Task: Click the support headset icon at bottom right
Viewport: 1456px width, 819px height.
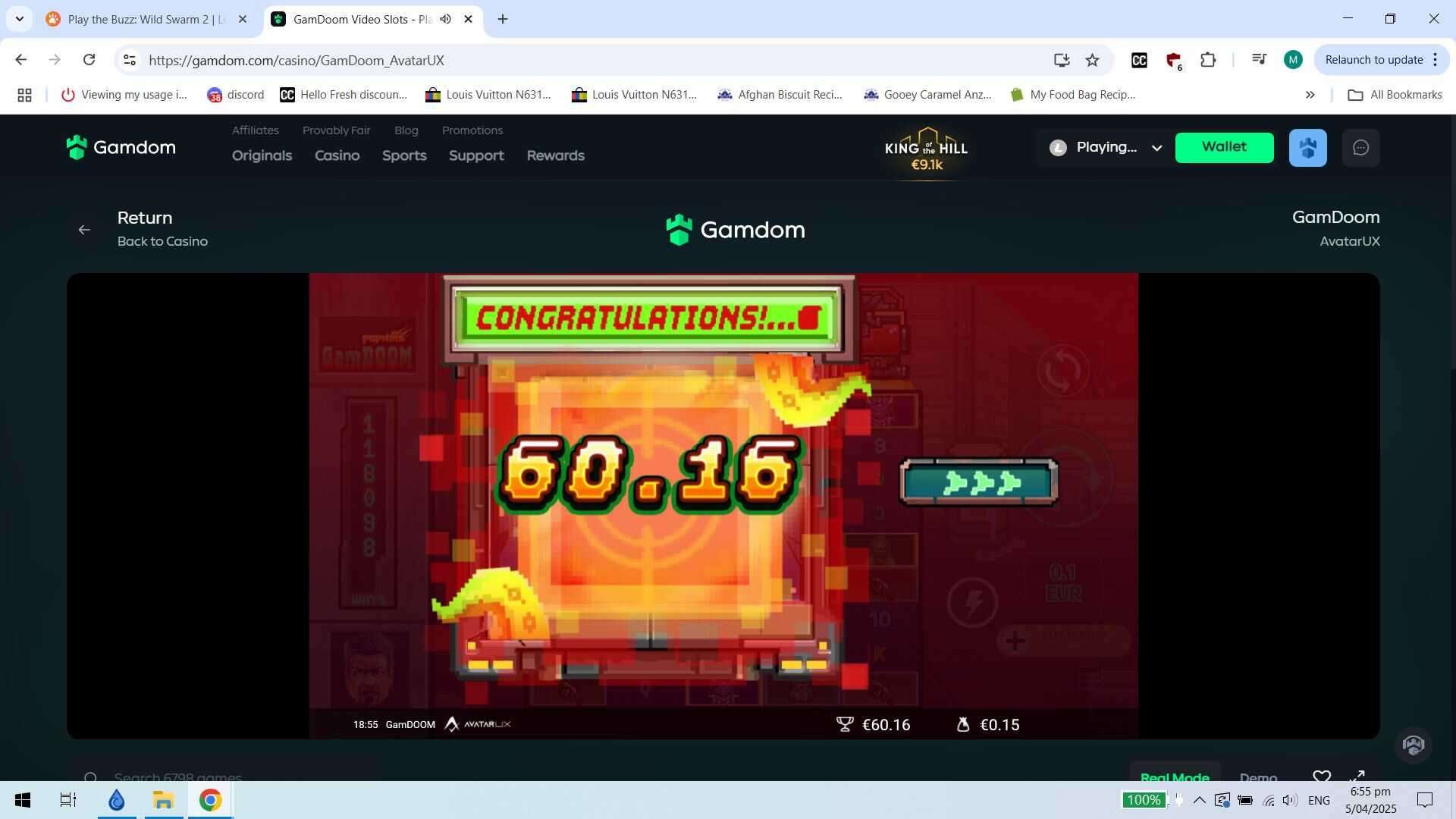Action: [1413, 745]
